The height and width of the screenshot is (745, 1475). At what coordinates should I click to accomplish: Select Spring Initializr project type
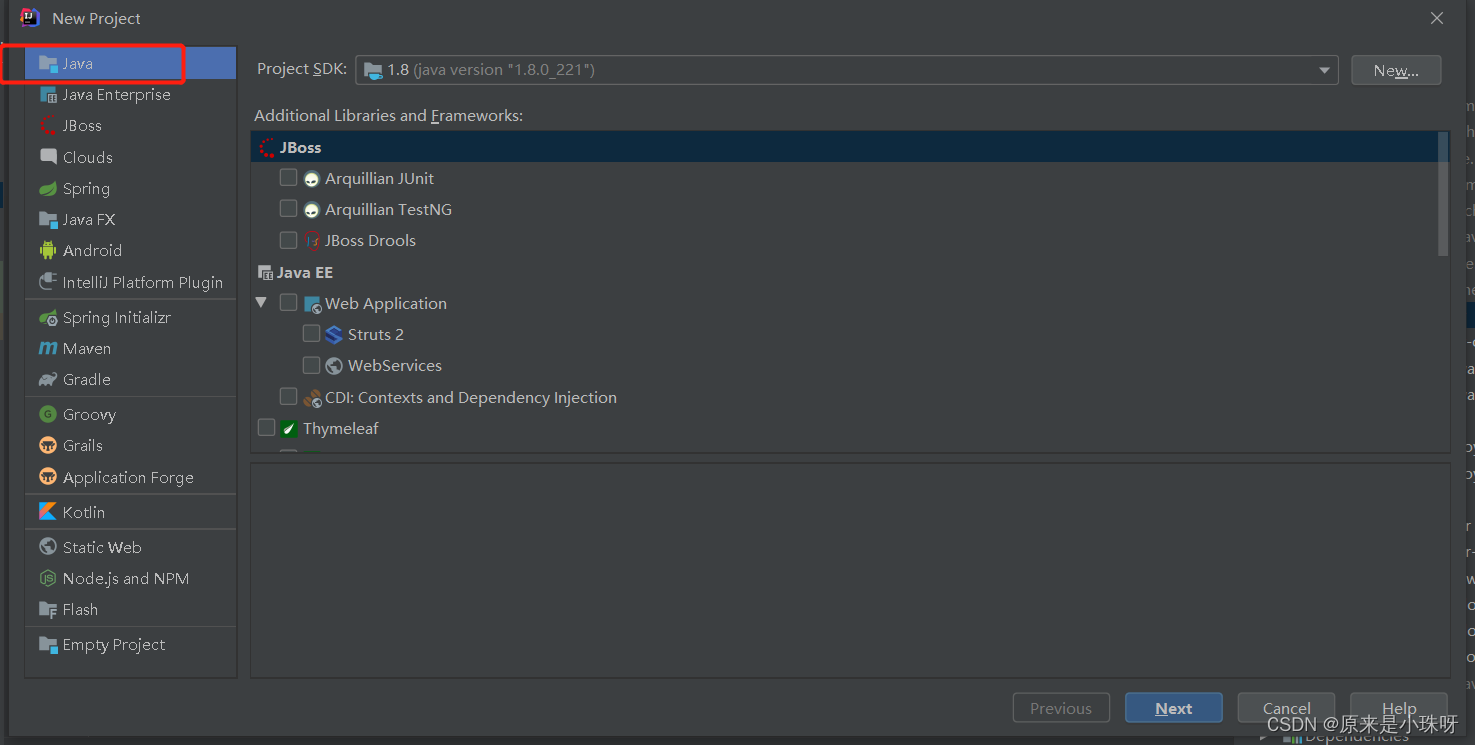pyautogui.click(x=131, y=318)
